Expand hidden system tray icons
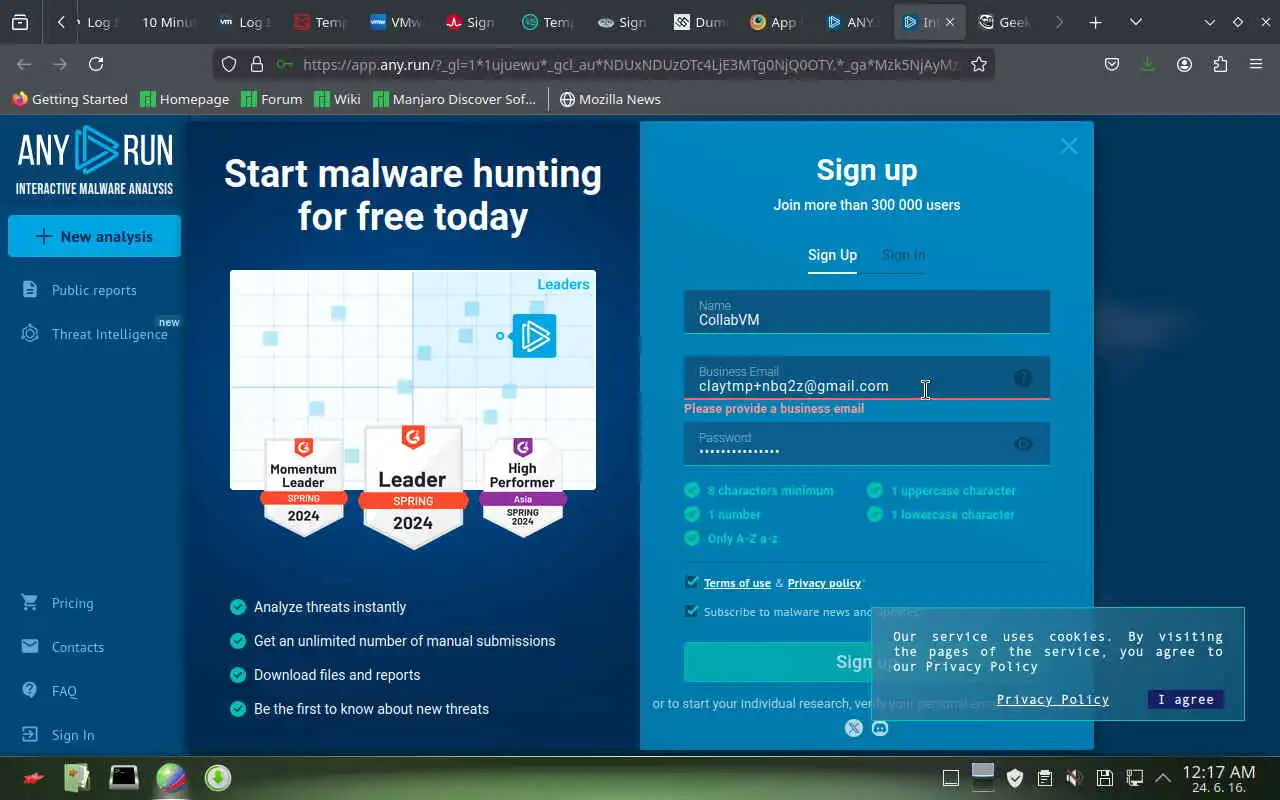This screenshot has height=800, width=1280. (1163, 778)
